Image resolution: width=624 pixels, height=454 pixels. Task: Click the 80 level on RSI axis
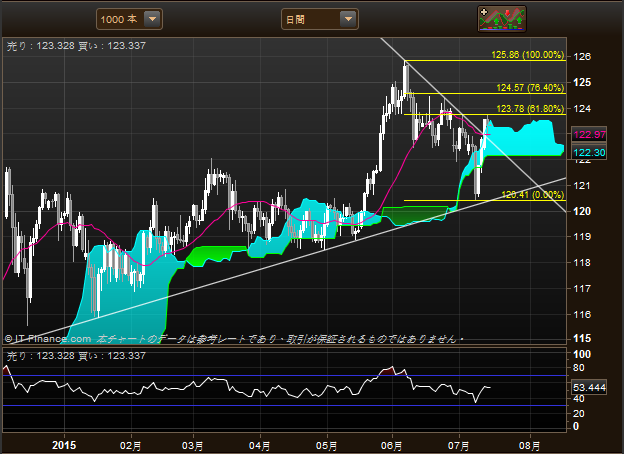pos(578,368)
